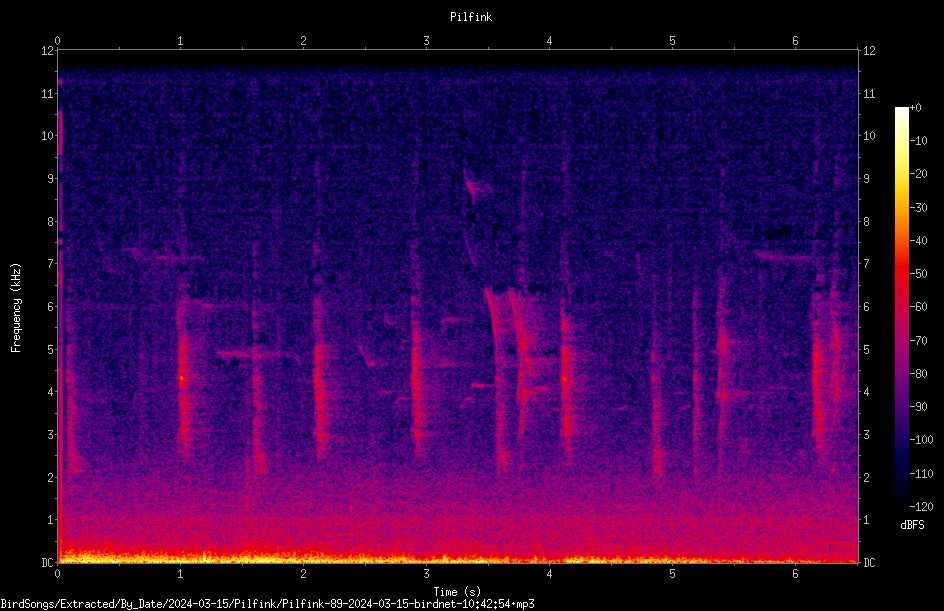Screen dimensions: 944x611
Task: Click the Frequency (kHz) axis label
Action: click(x=16, y=308)
